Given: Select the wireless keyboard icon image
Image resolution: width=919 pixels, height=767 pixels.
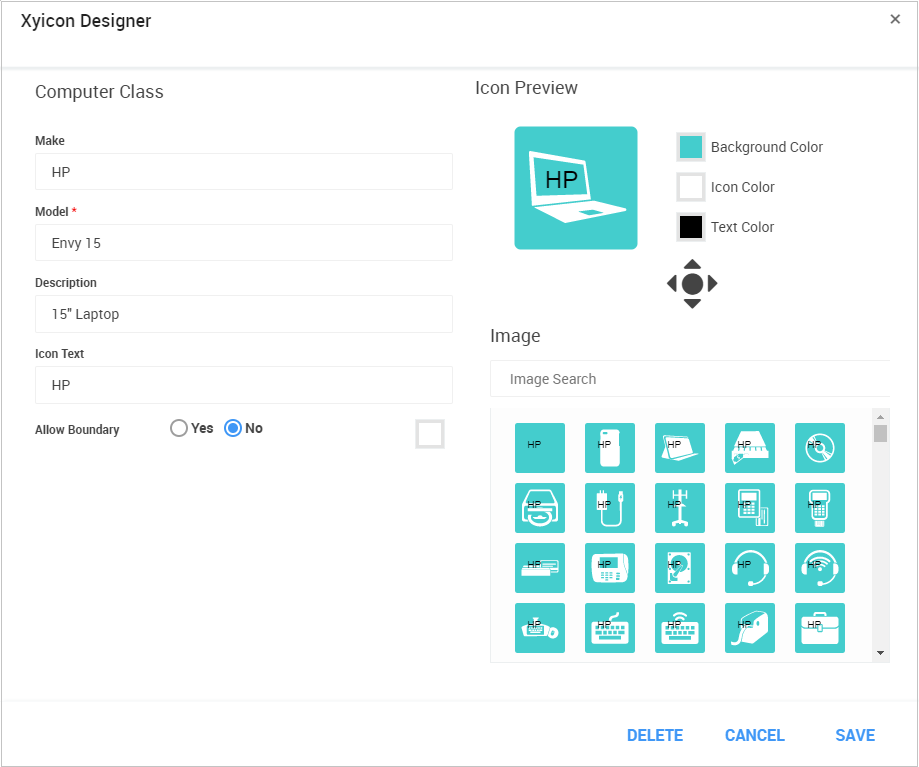Looking at the screenshot, I should (x=679, y=628).
